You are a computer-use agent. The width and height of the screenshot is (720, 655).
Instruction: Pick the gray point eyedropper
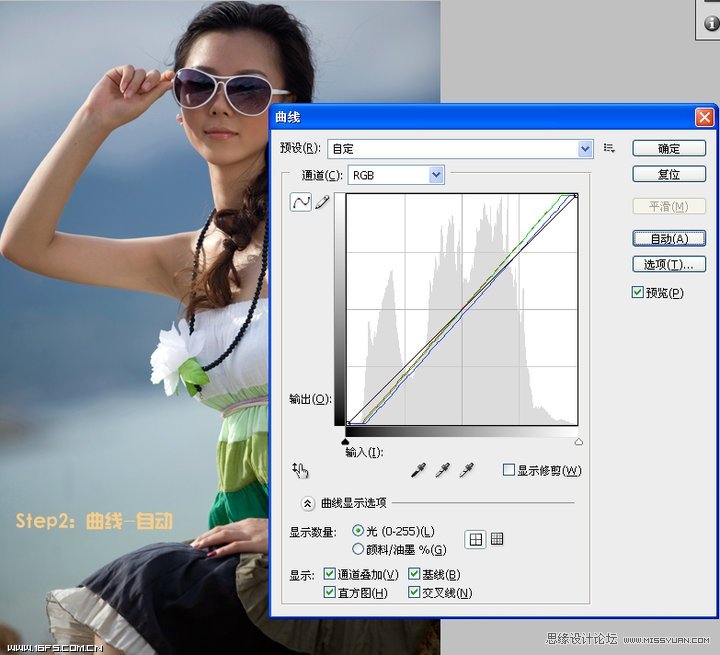tap(442, 470)
